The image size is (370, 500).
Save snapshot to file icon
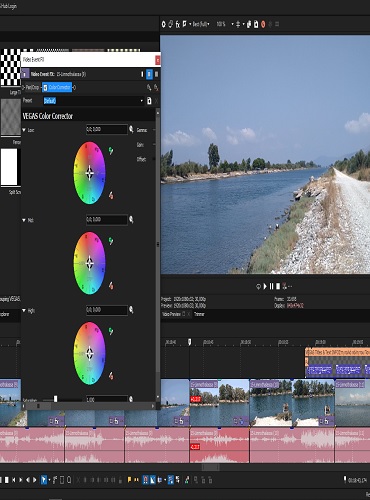coord(256,24)
